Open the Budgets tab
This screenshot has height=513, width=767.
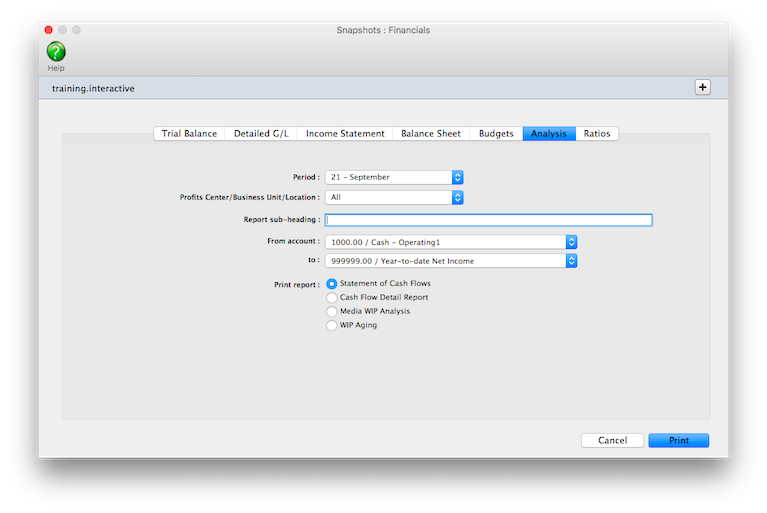pyautogui.click(x=496, y=134)
